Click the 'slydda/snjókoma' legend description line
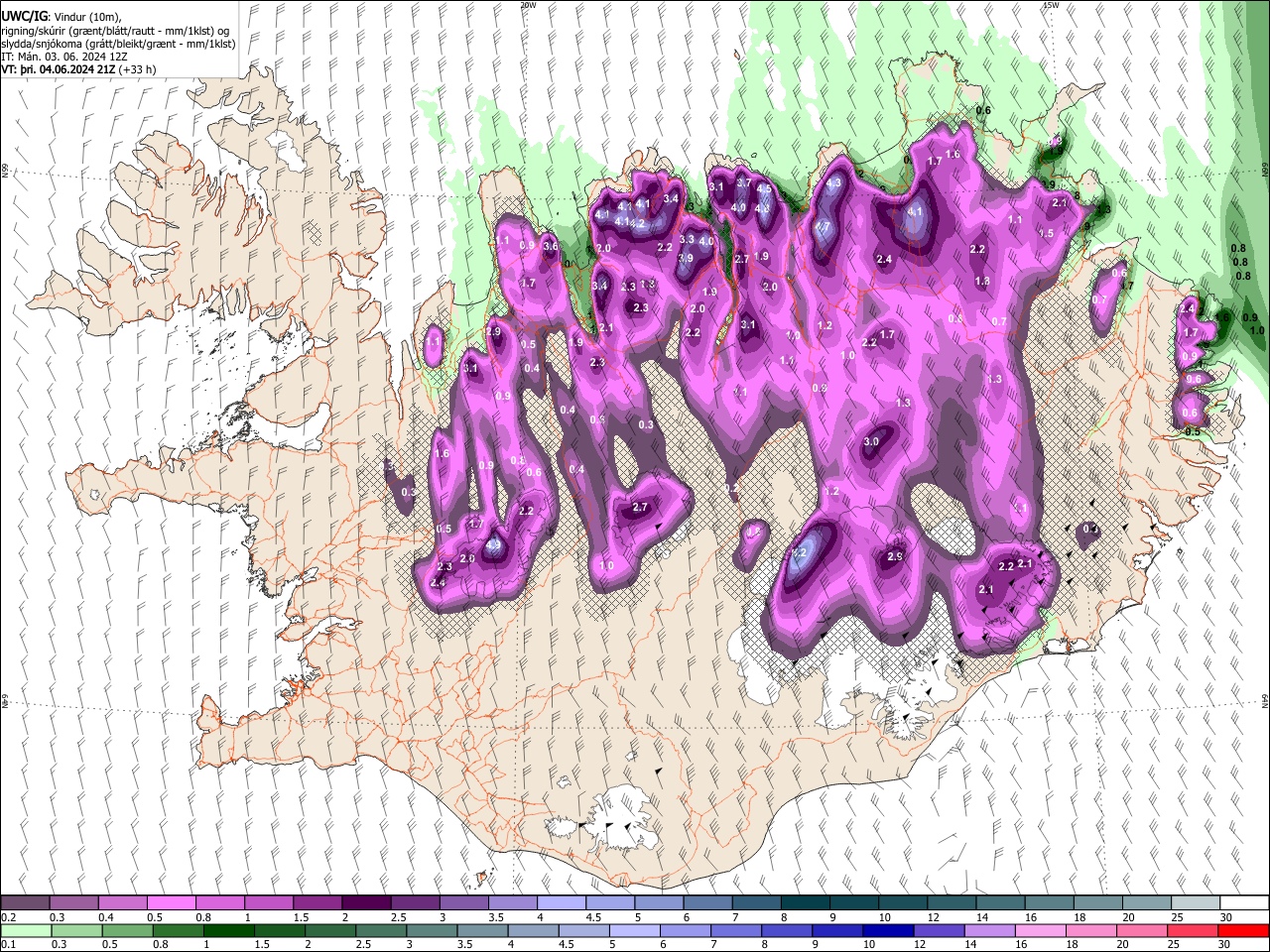The image size is (1270, 952). point(118,44)
